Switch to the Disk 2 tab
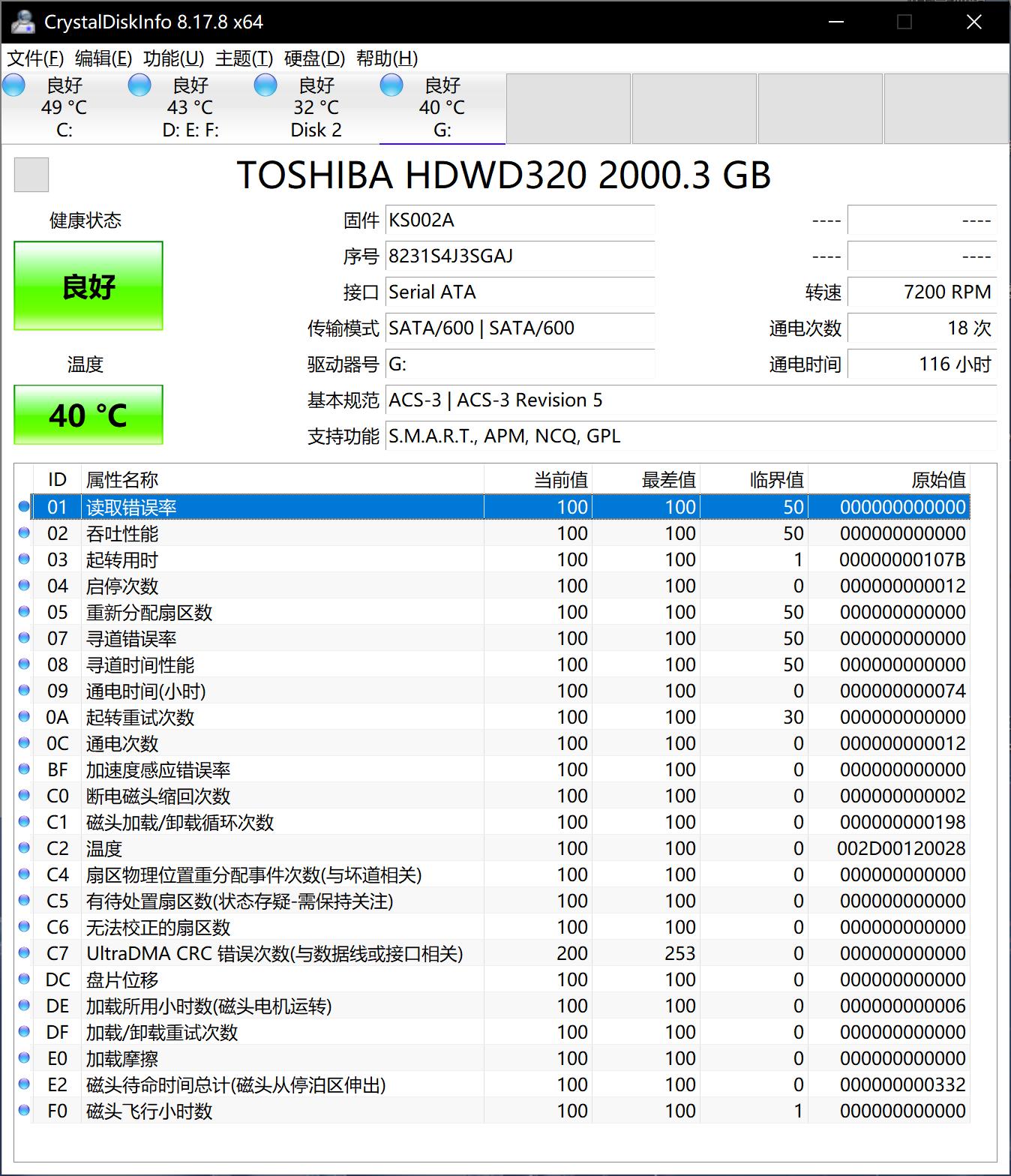 [x=316, y=107]
